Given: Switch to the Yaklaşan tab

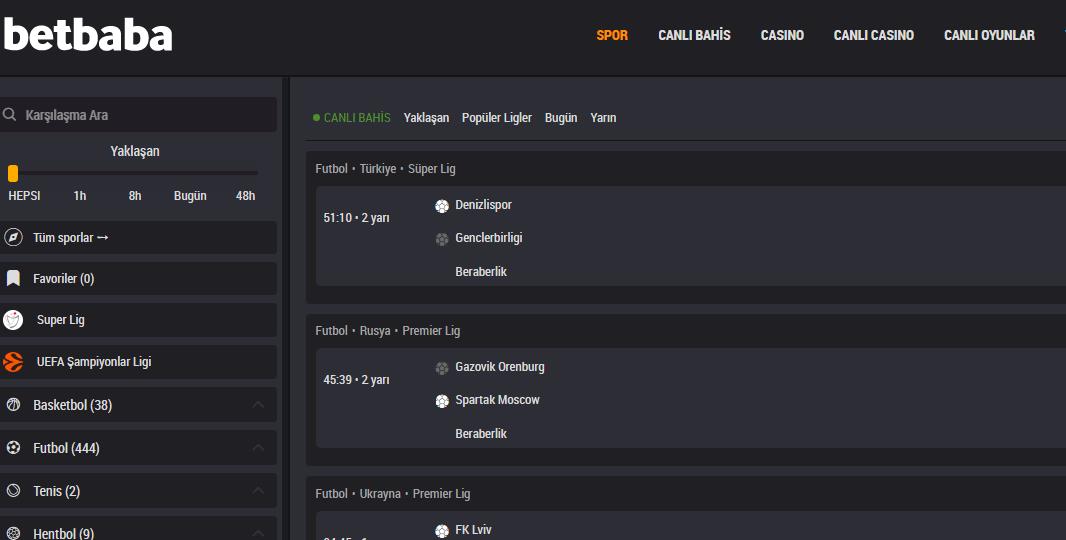Looking at the screenshot, I should [x=426, y=118].
